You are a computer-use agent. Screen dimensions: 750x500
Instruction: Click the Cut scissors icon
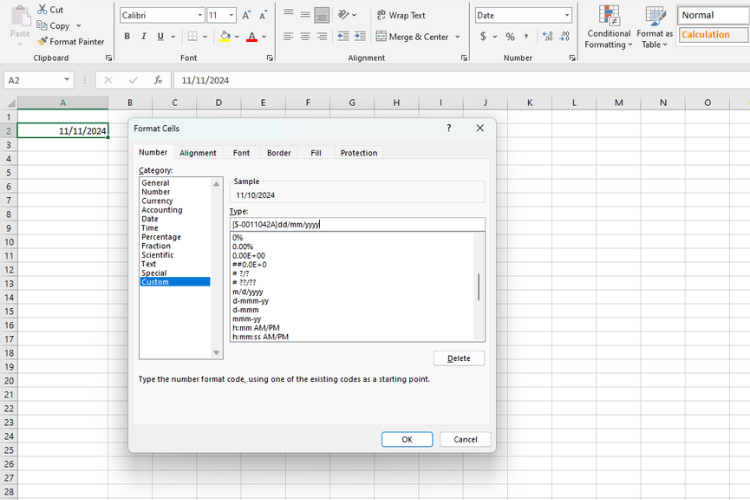[x=43, y=9]
